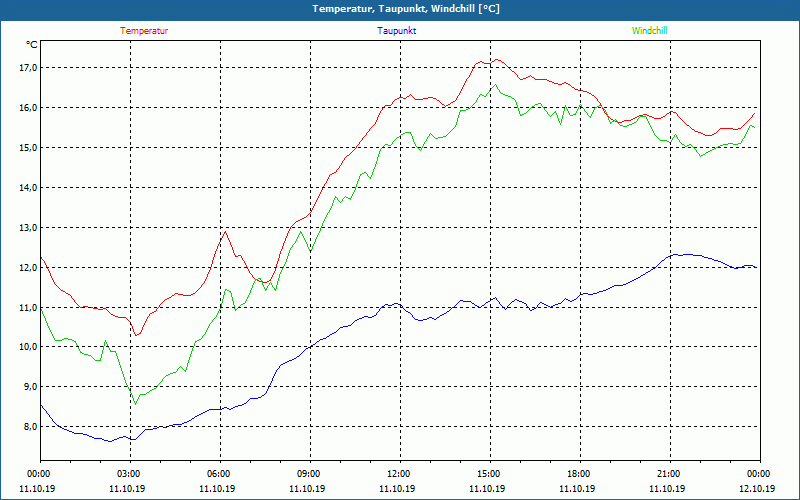Click the 16,0 y-axis value
800x500 pixels.
pyautogui.click(x=28, y=108)
